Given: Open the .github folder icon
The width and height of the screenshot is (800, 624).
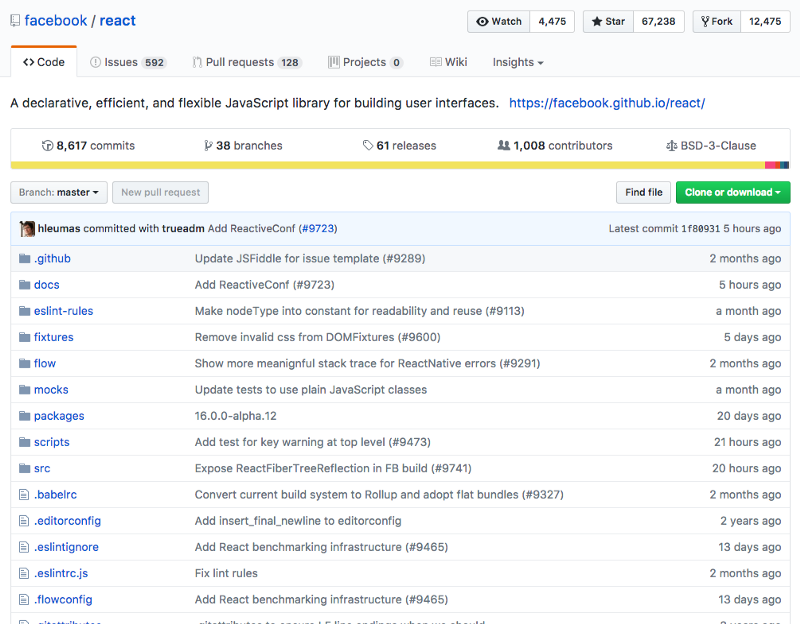Looking at the screenshot, I should [x=25, y=258].
